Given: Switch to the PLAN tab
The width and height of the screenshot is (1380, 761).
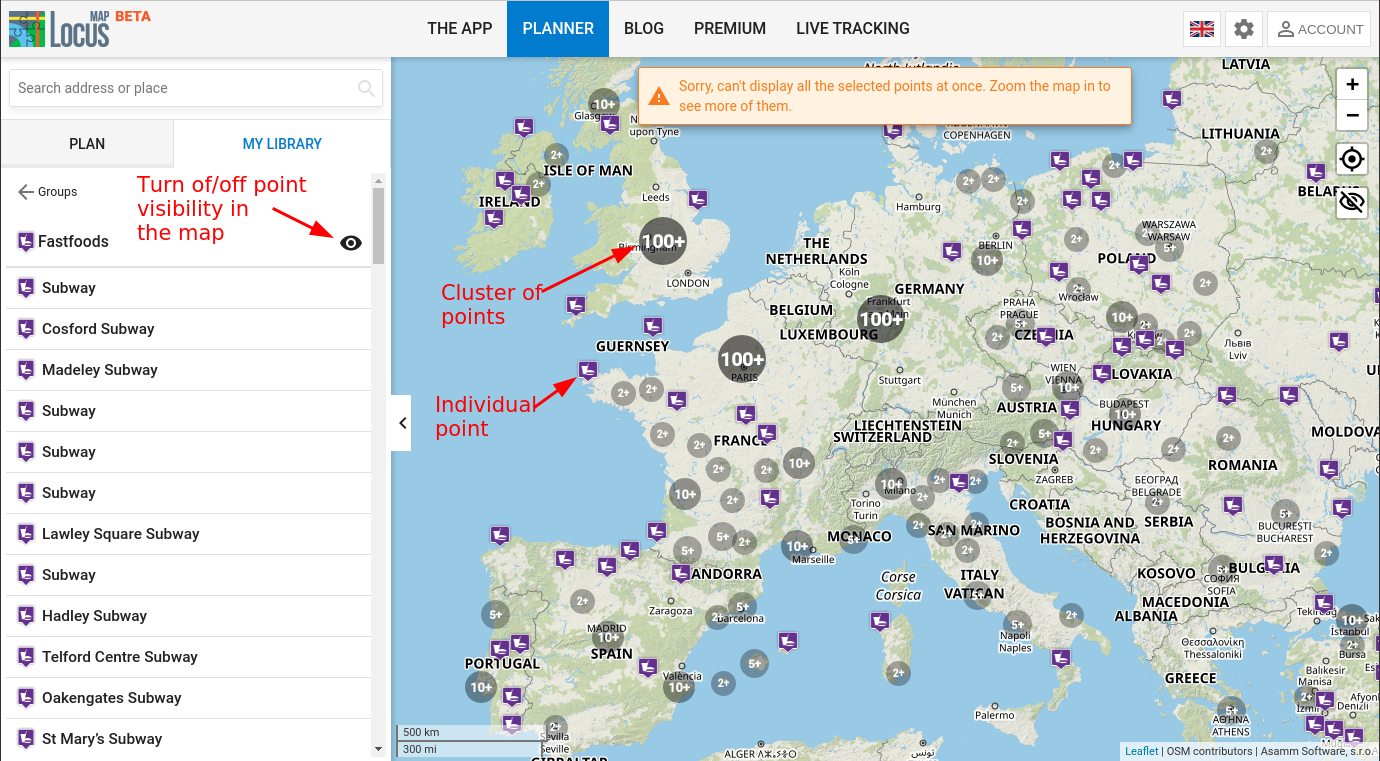Looking at the screenshot, I should point(87,144).
